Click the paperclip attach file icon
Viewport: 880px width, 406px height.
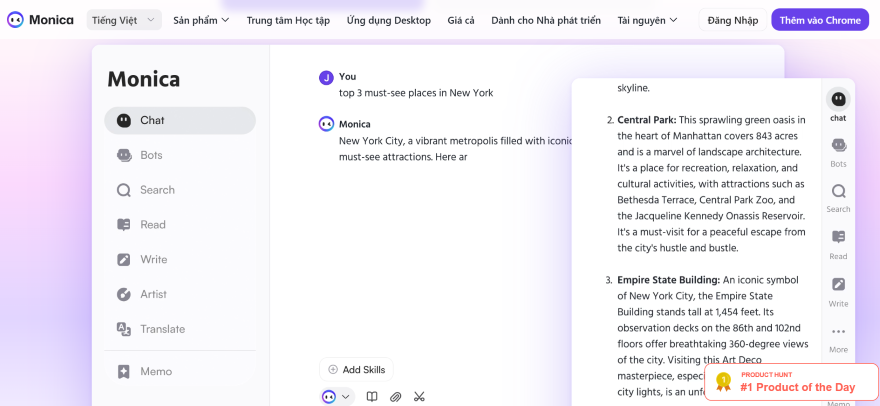395,397
